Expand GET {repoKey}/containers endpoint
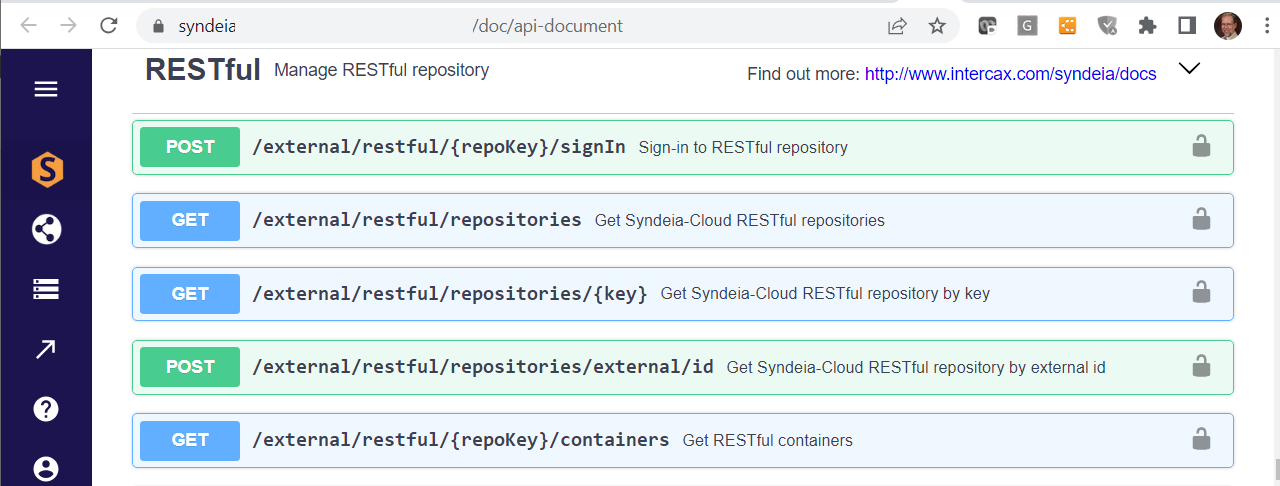Viewport: 1280px width, 486px height. 682,440
